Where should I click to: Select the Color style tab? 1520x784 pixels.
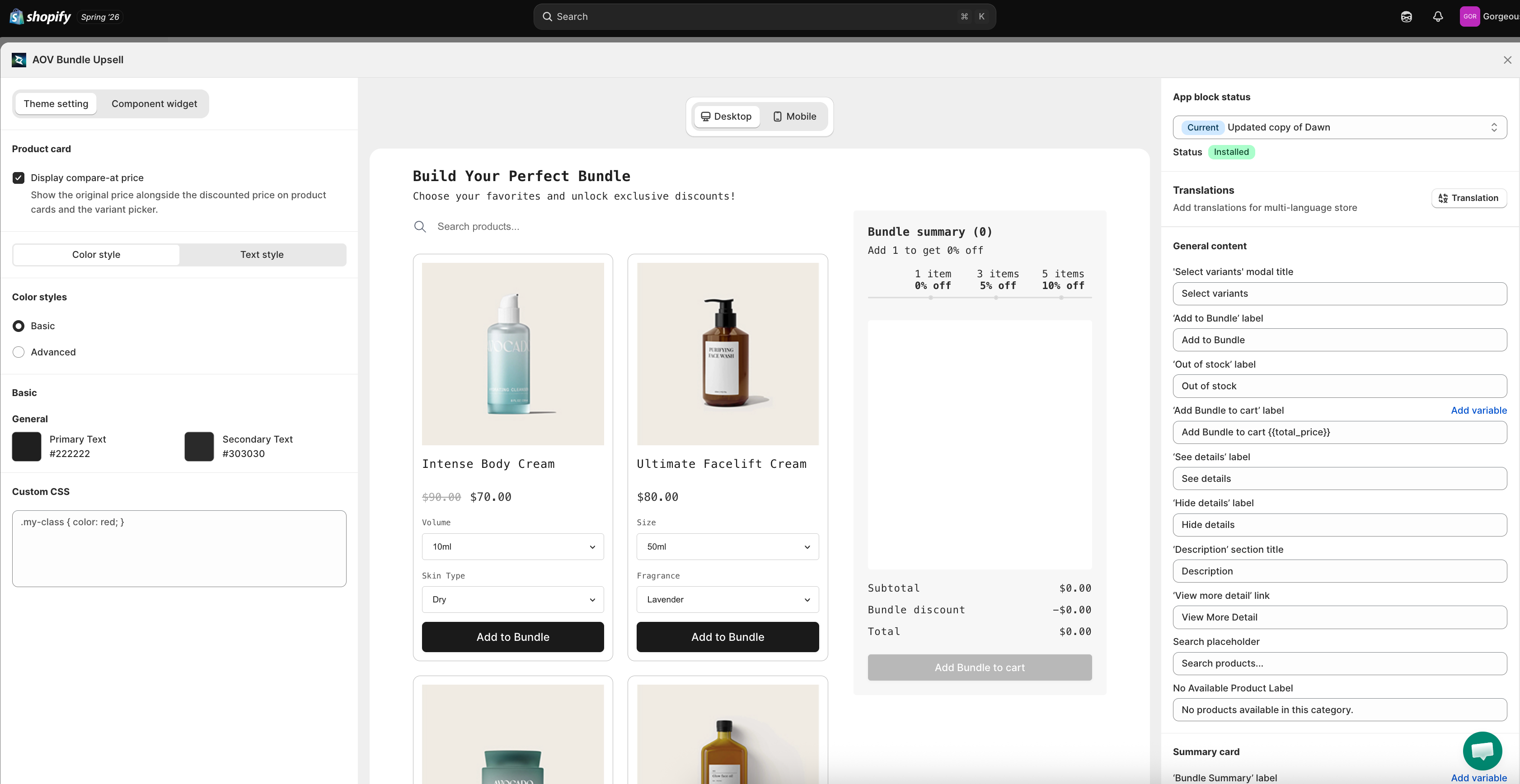click(96, 255)
